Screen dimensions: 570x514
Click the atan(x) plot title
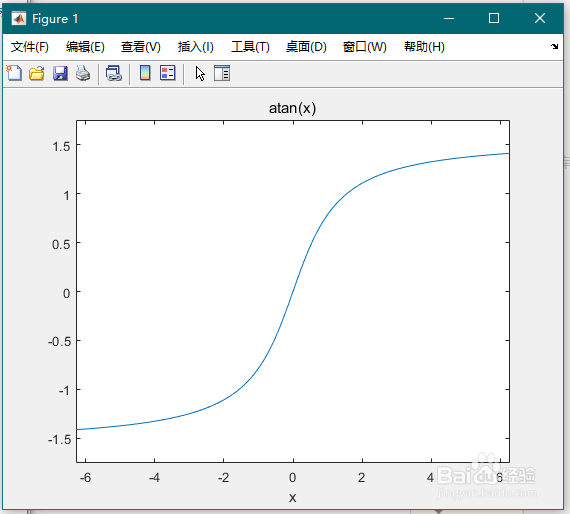292,108
